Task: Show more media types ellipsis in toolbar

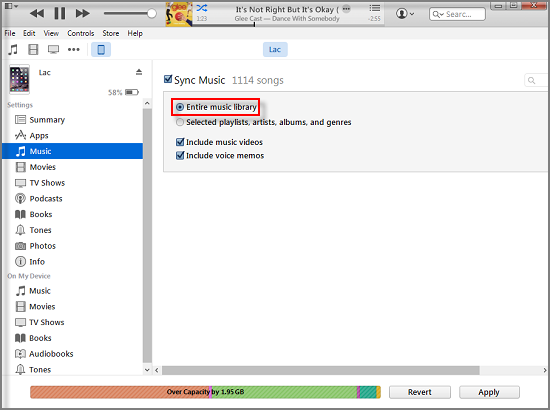Action: click(x=74, y=49)
